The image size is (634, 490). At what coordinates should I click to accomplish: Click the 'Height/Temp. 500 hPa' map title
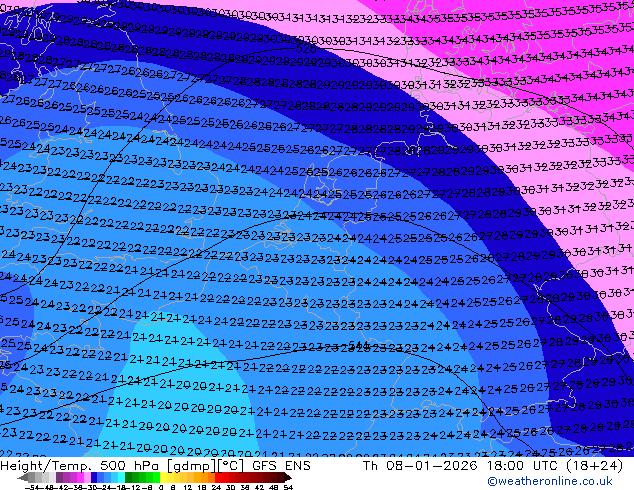(80, 466)
